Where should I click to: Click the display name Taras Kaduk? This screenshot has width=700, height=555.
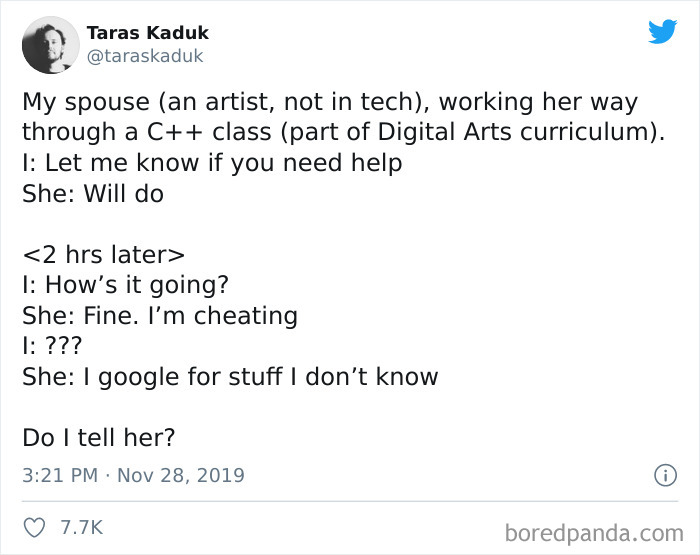[x=148, y=33]
